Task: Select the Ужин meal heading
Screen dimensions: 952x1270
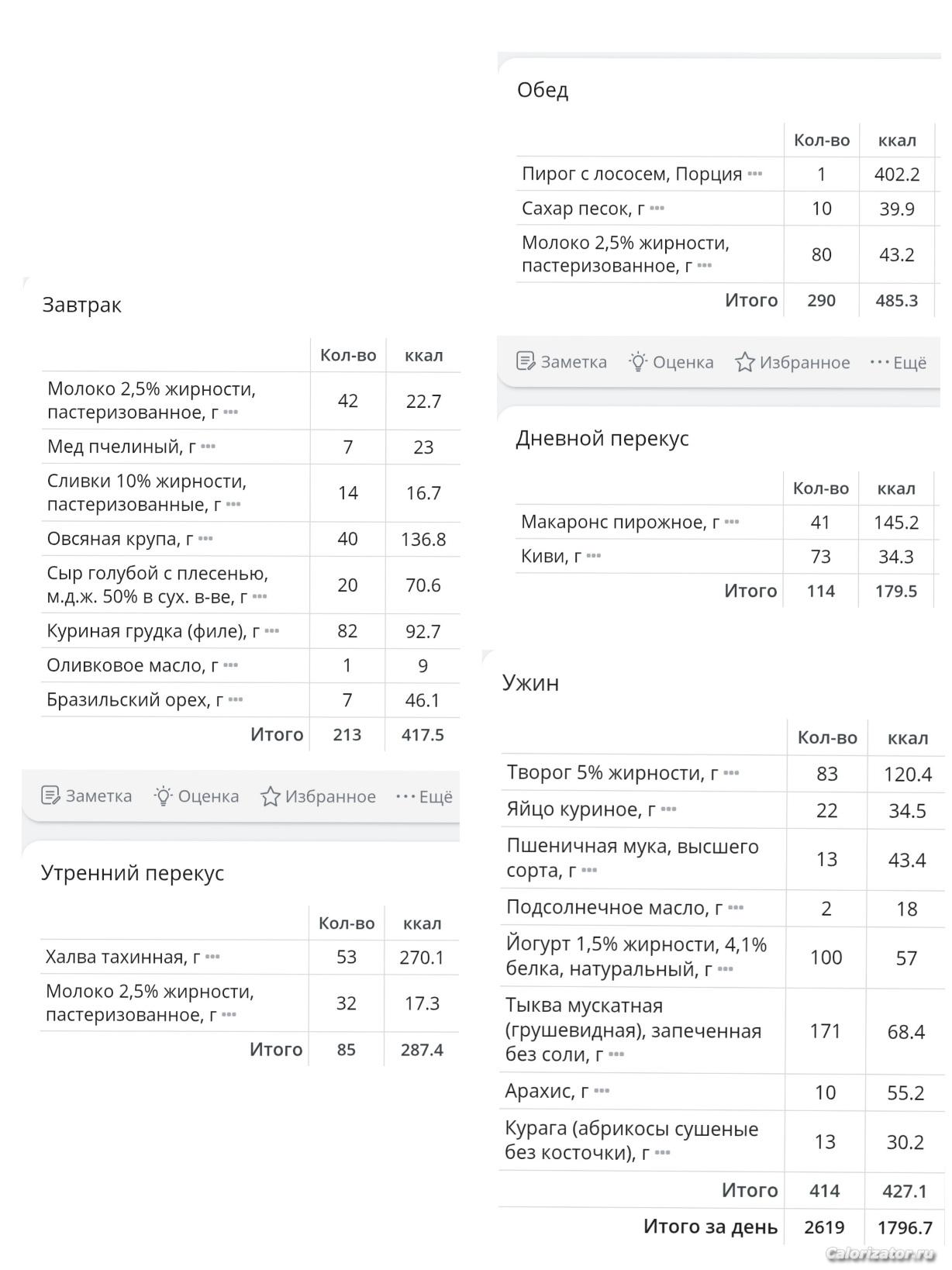Action: [530, 682]
